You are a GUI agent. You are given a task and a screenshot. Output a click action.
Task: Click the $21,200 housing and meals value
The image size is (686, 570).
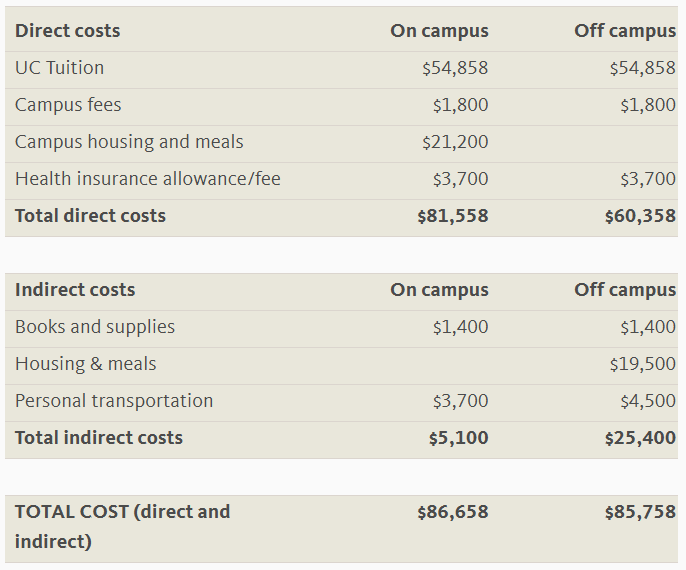(x=455, y=142)
